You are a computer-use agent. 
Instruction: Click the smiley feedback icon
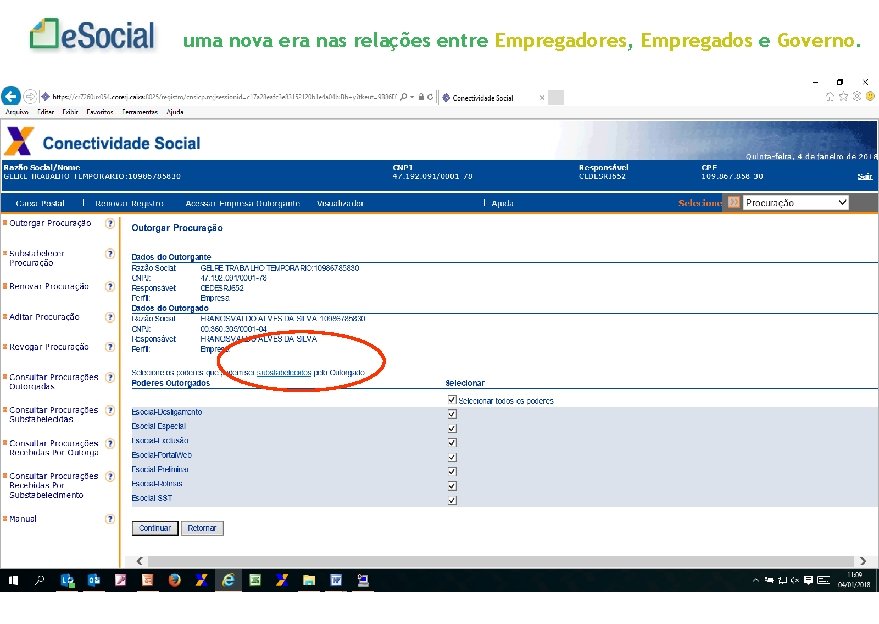tap(870, 96)
